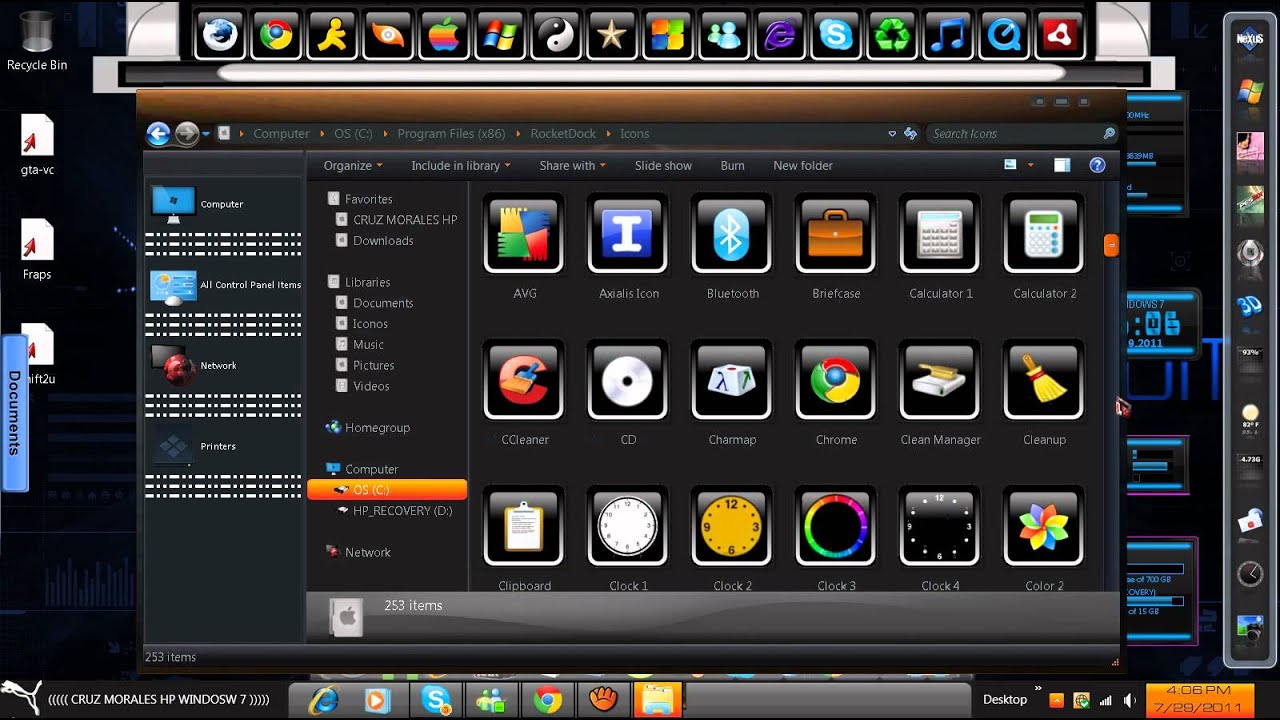This screenshot has width=1280, height=720.
Task: Open the gold star icon in dock
Action: click(x=611, y=36)
